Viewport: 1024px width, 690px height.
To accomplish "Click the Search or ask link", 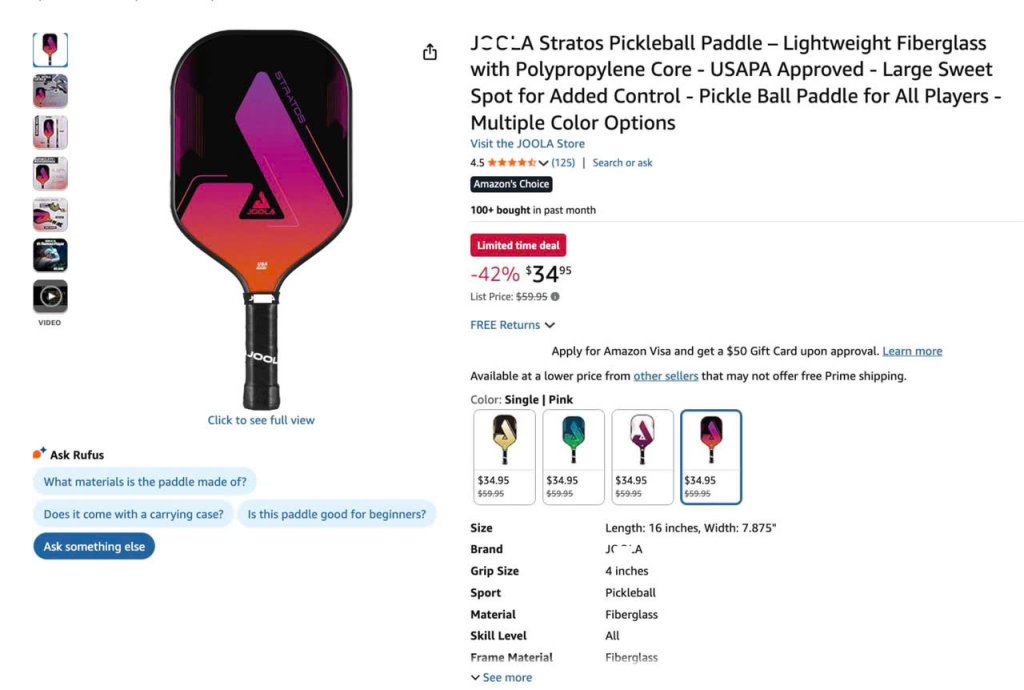I will [x=622, y=163].
